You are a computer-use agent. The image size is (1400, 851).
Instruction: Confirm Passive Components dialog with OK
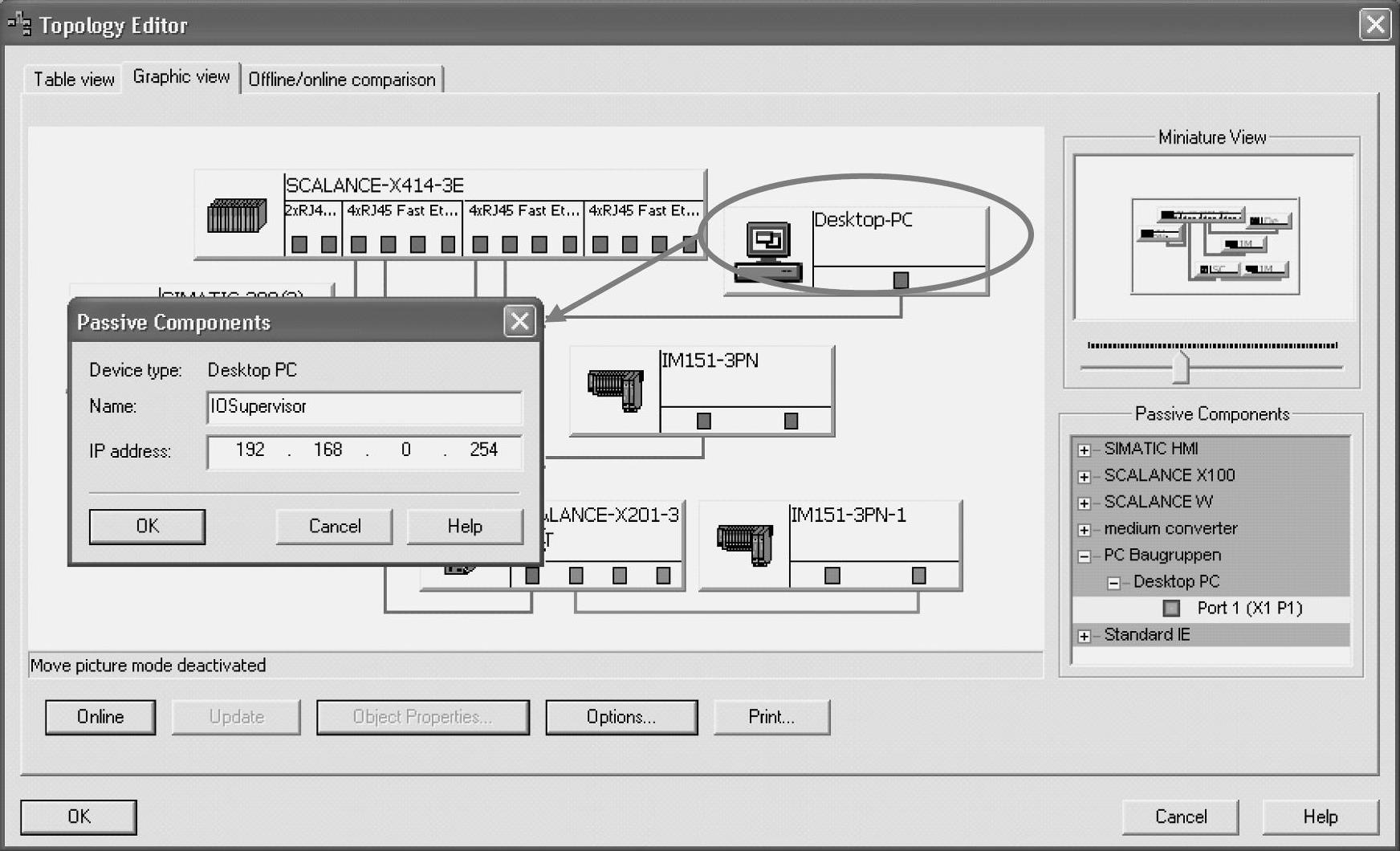pos(148,527)
